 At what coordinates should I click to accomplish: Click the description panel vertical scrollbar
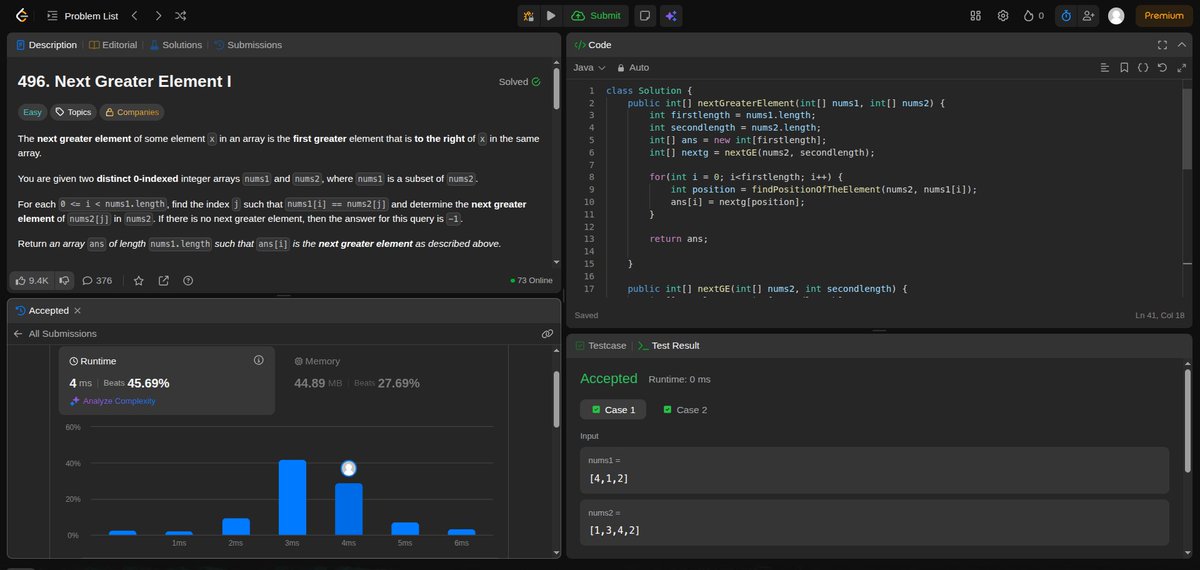pyautogui.click(x=556, y=88)
